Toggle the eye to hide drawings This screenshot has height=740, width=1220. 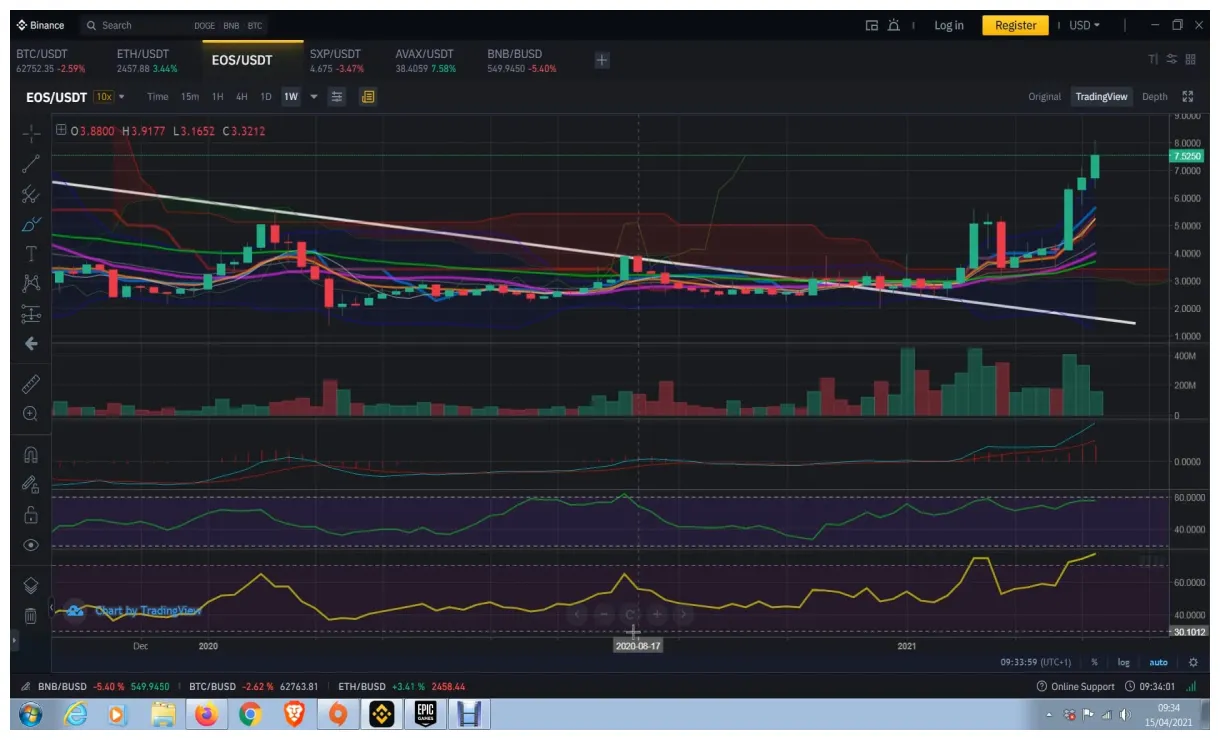(32, 545)
